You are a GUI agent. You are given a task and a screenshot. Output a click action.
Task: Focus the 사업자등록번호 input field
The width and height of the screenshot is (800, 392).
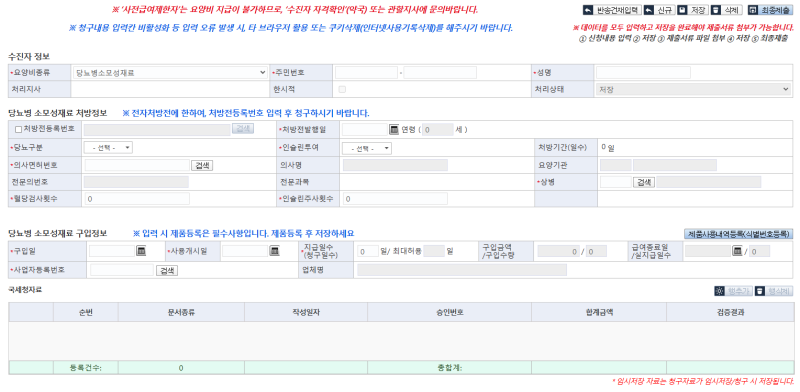click(122, 270)
